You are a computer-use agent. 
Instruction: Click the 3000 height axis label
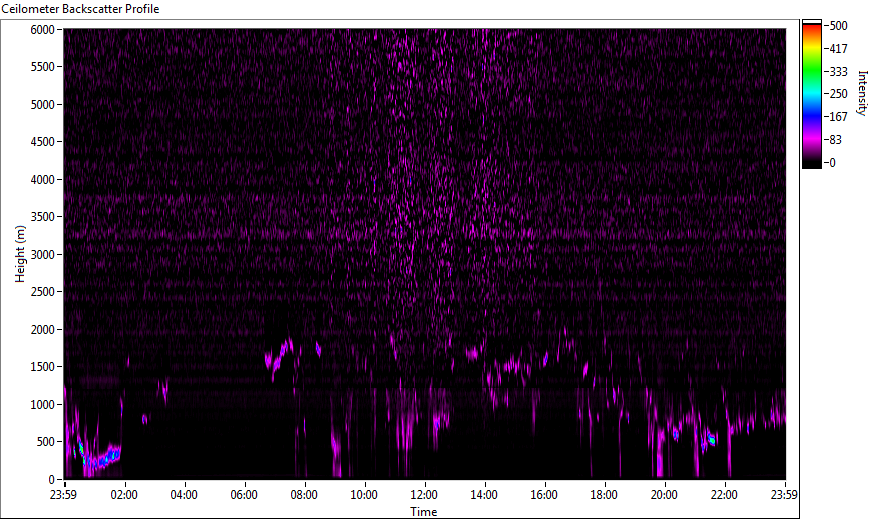coord(42,255)
